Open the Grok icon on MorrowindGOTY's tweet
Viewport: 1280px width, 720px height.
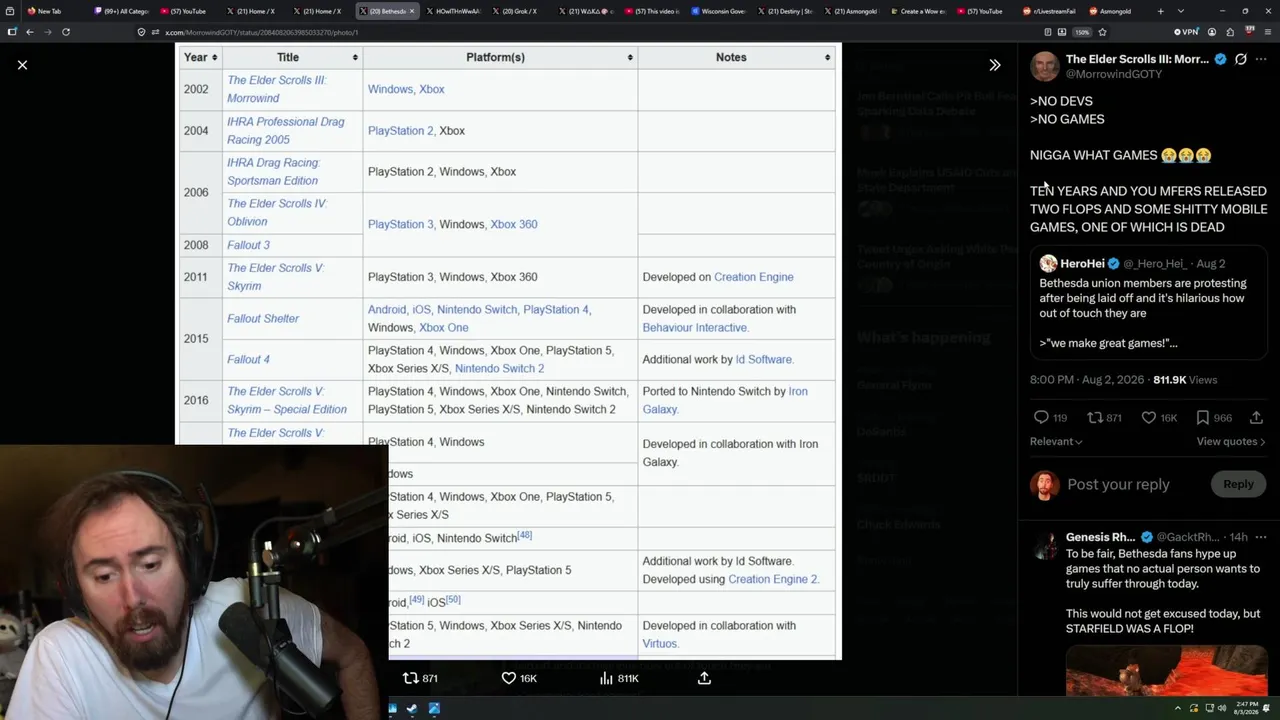1240,59
